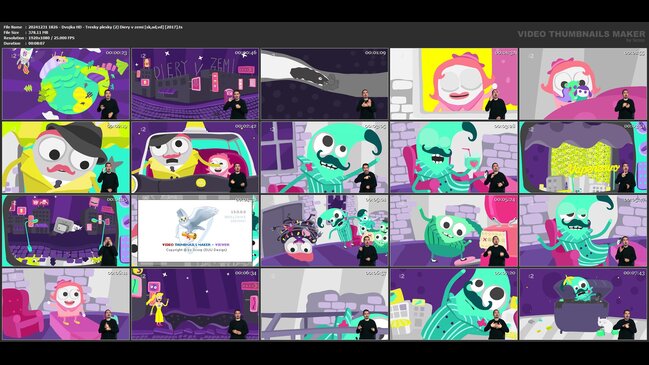
Task: Open the dark city street thumbnail in third row
Action: 66,231
